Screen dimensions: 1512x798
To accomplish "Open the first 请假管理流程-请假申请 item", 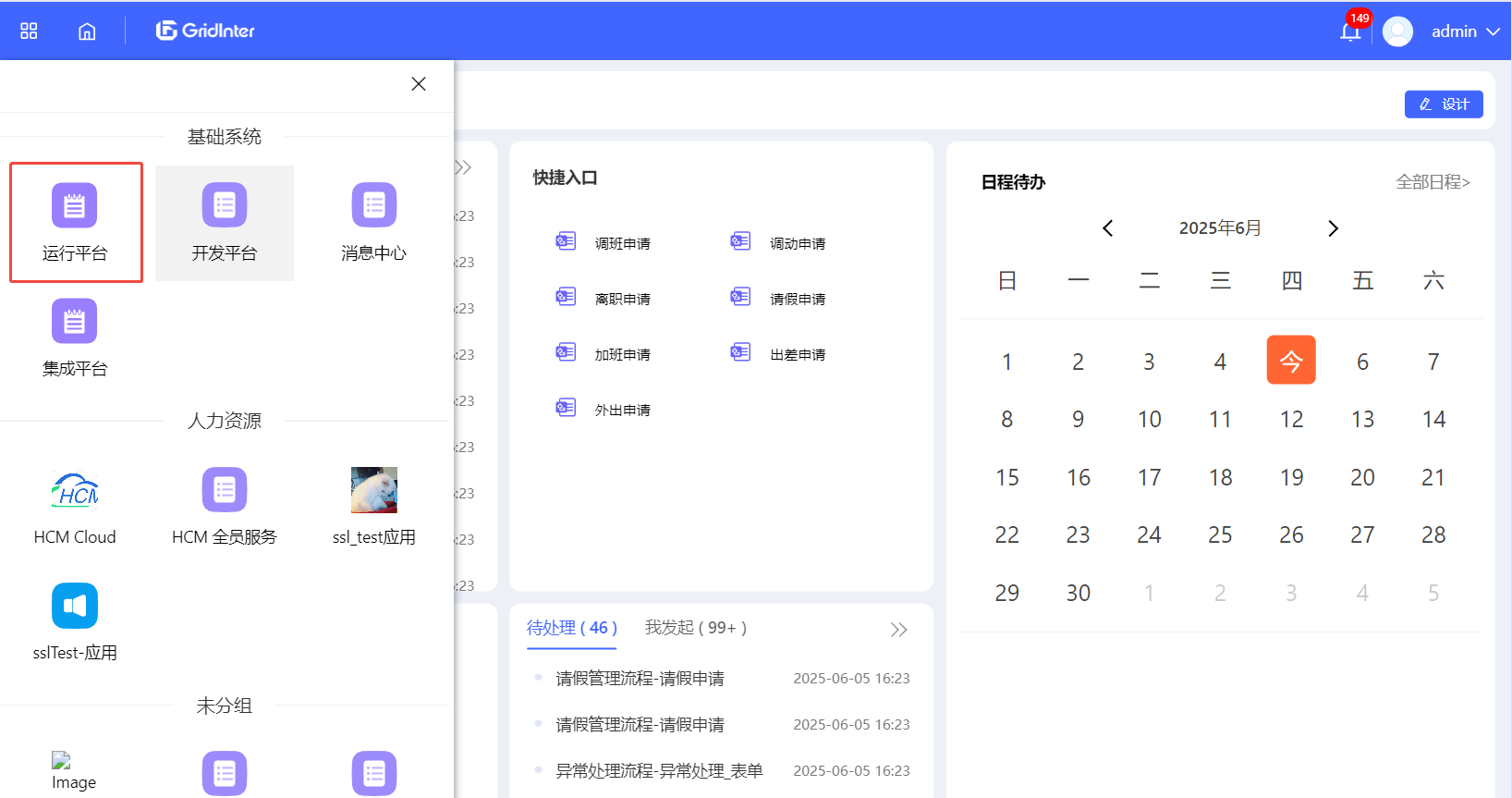I will pos(640,679).
